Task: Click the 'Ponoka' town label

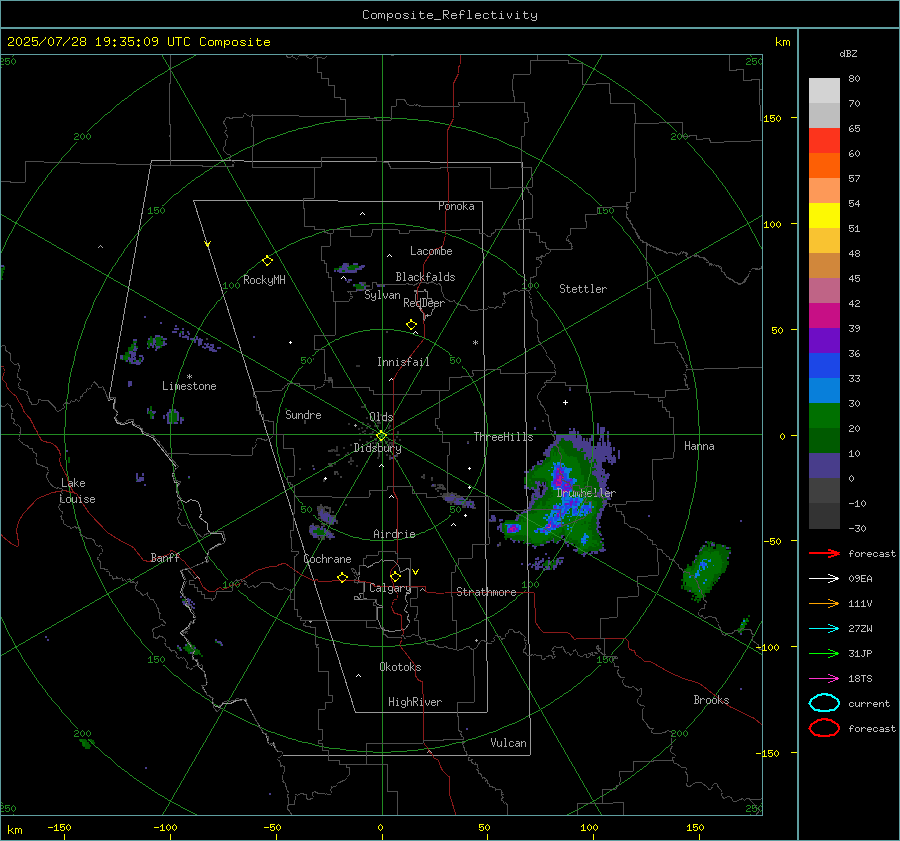Action: (456, 206)
